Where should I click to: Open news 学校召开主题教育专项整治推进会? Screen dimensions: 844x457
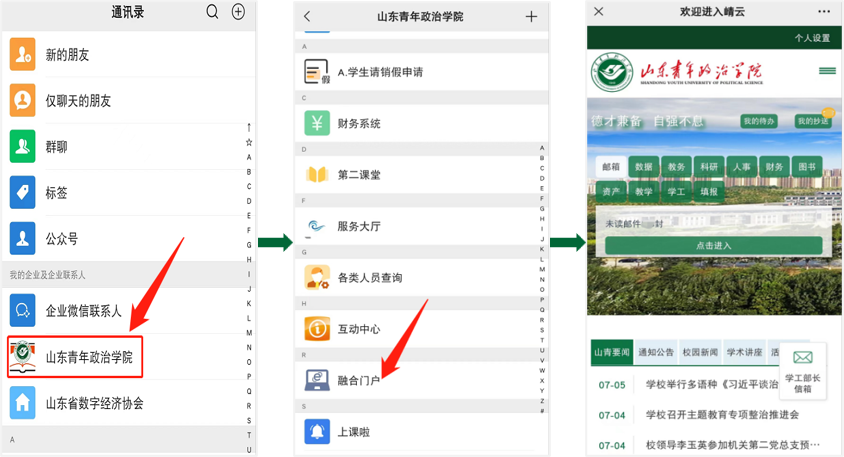[x=722, y=414]
